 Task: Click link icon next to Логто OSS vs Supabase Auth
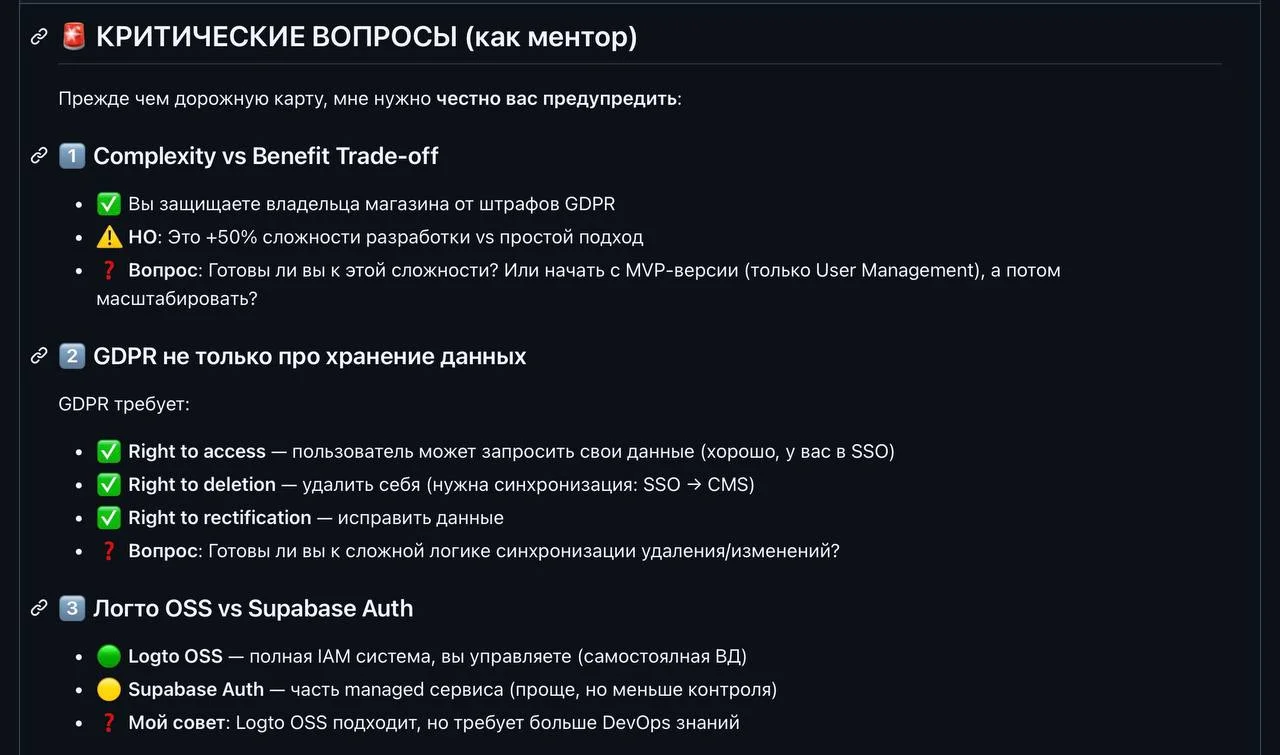pyautogui.click(x=39, y=607)
